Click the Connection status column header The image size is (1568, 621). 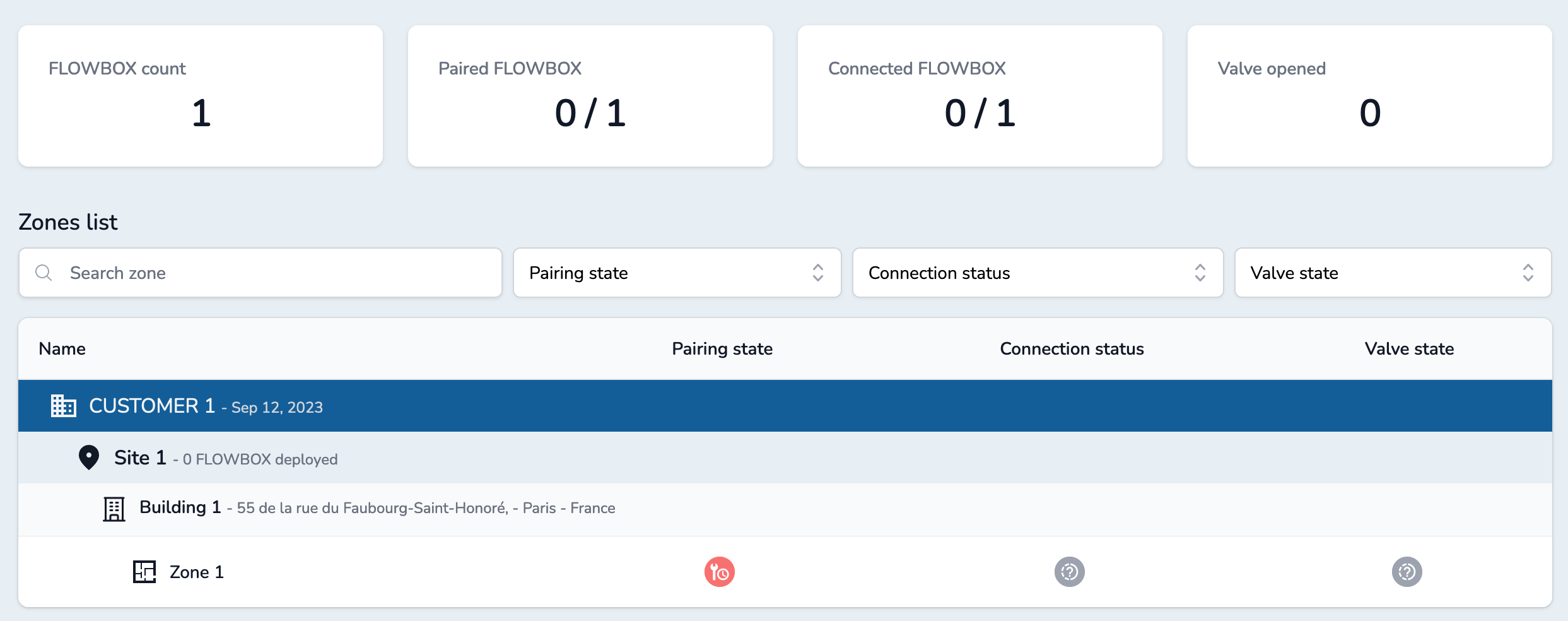(1072, 349)
